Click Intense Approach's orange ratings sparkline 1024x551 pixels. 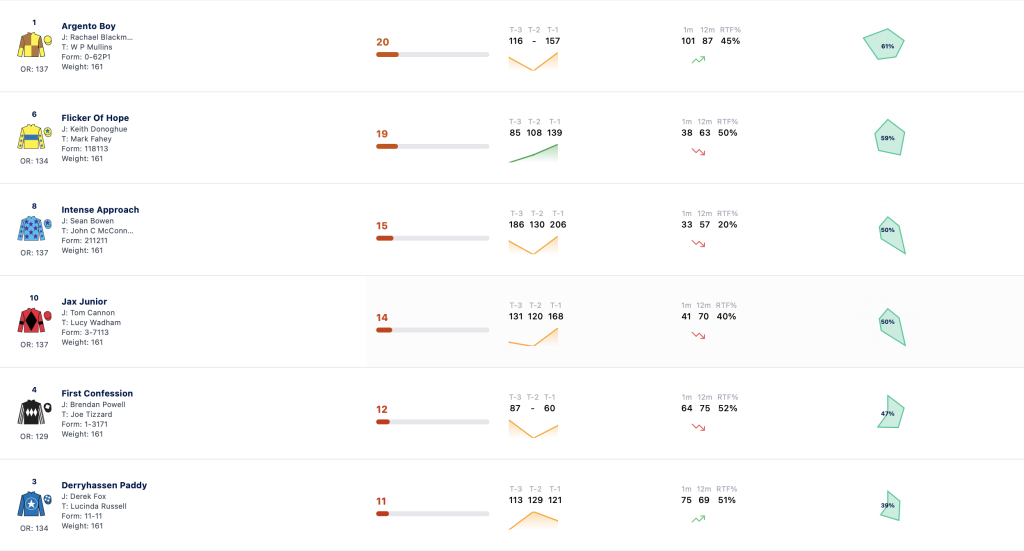click(x=534, y=245)
